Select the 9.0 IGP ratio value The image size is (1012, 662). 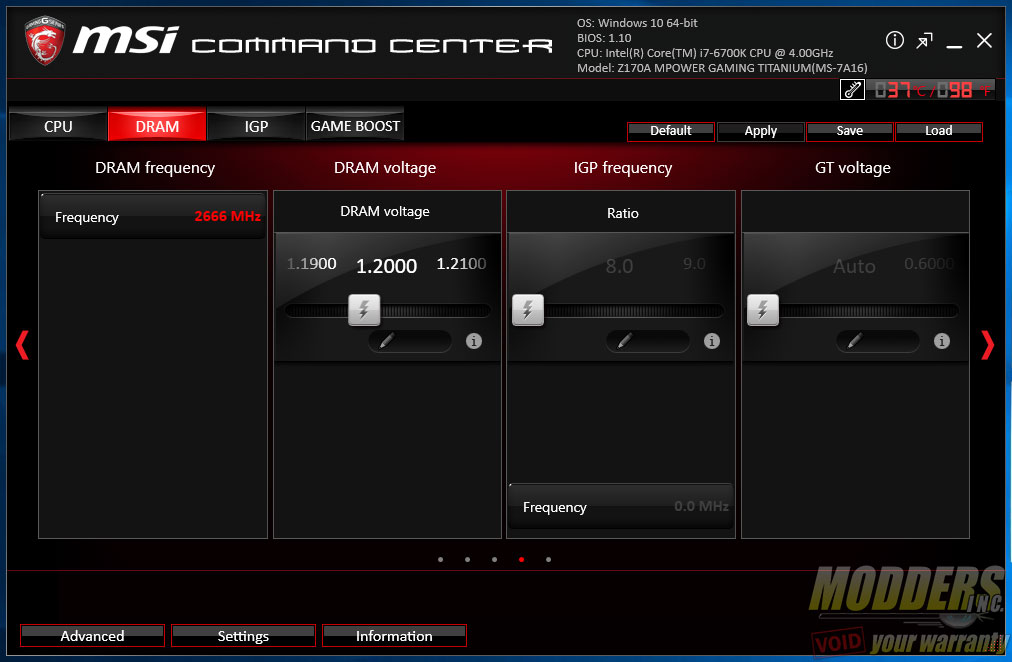tap(694, 263)
